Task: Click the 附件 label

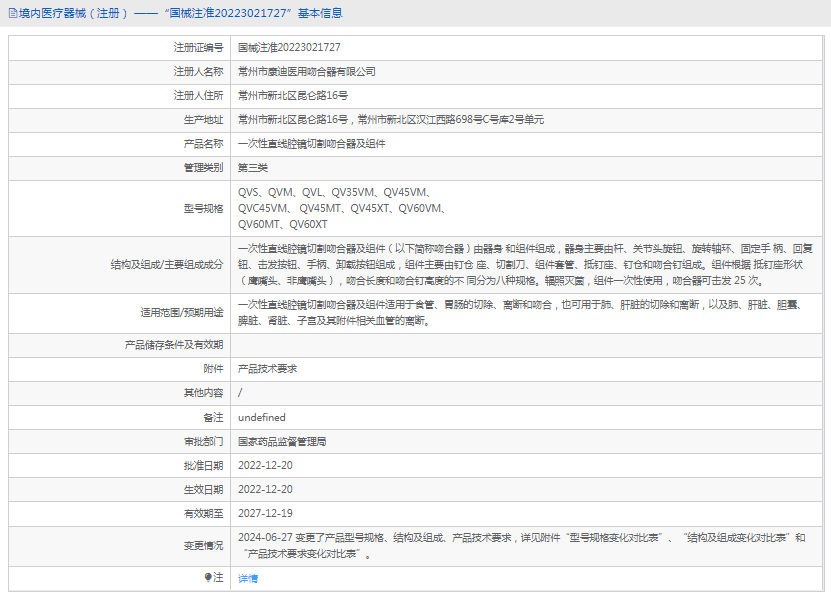Action: point(214,368)
